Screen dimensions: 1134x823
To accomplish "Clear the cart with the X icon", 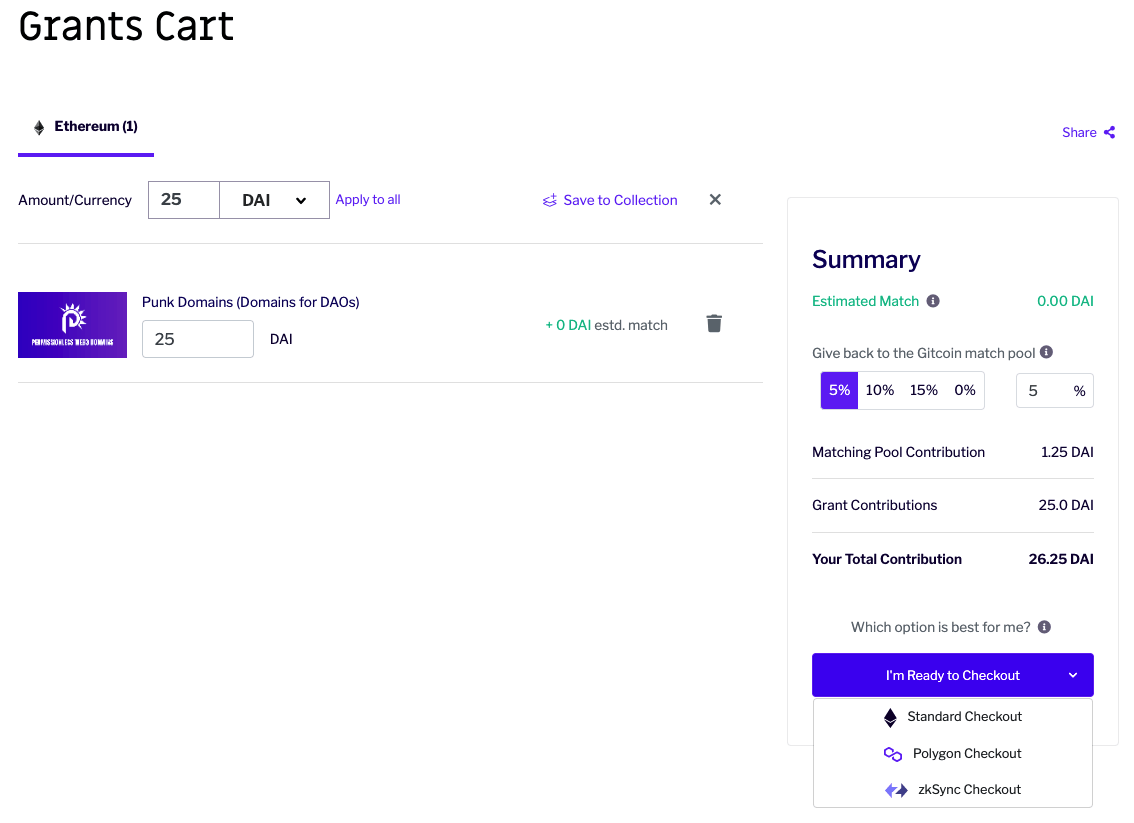I will [715, 200].
